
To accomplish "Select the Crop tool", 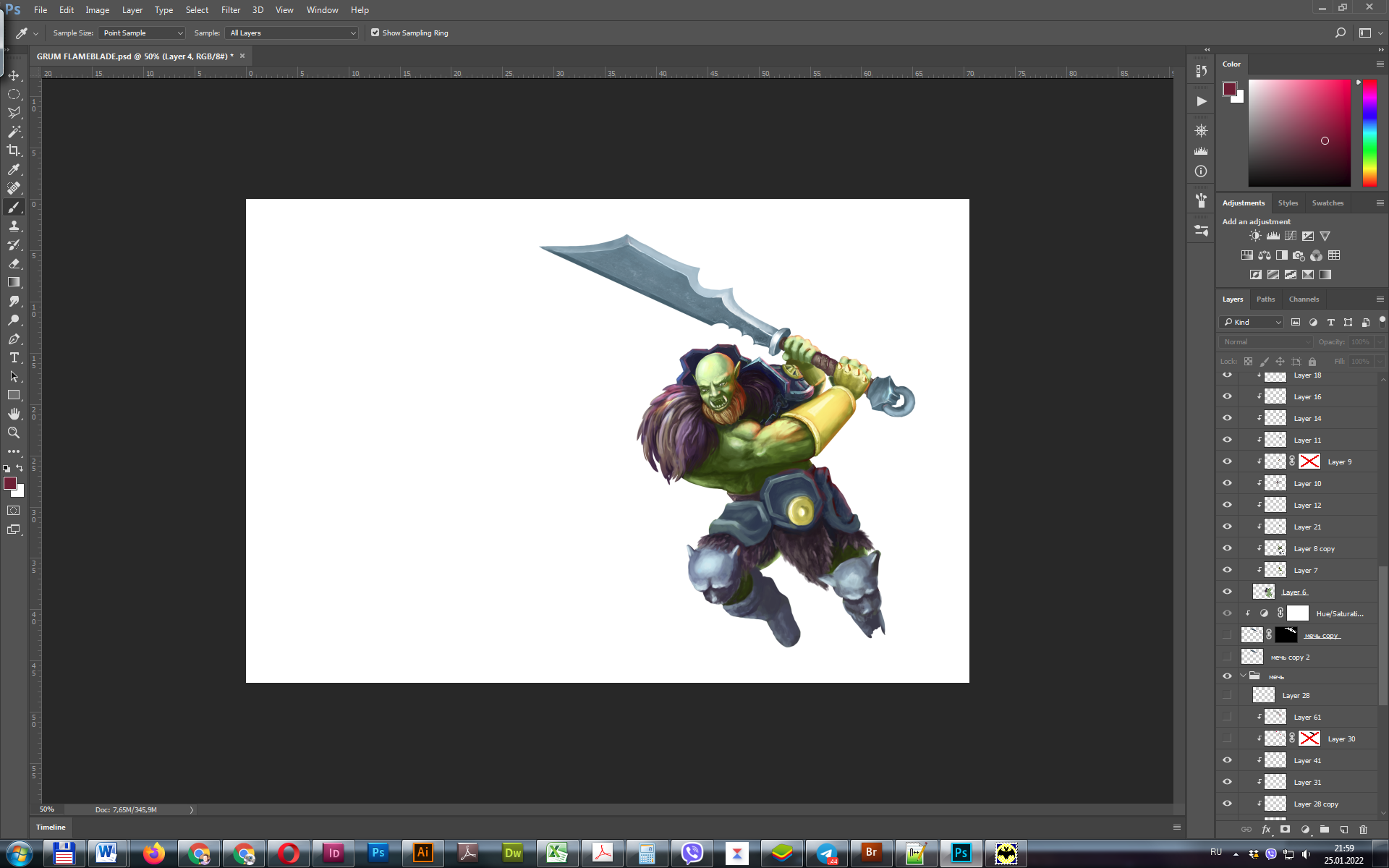I will click(x=14, y=150).
